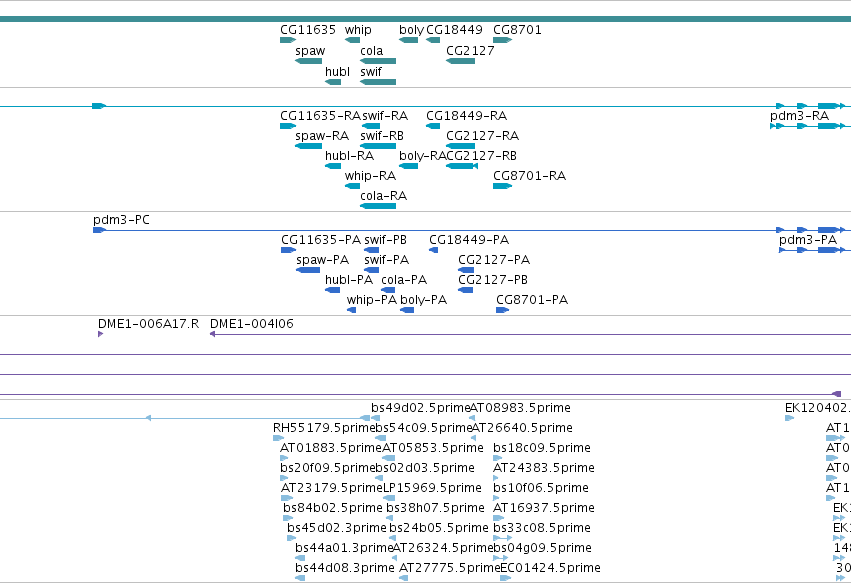Click the AT23179.5prime EST label
851x583 pixels.
[332, 488]
